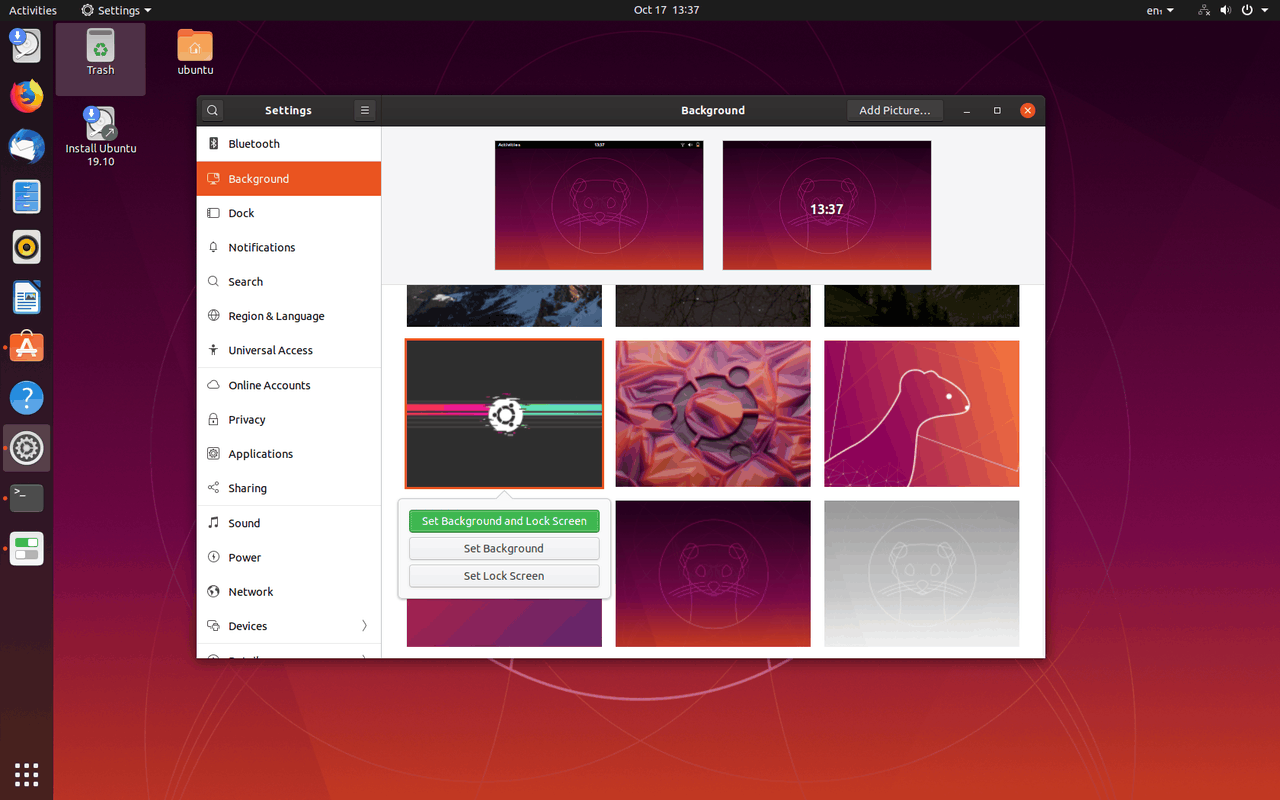This screenshot has height=800, width=1280.
Task: Open LibreOffice Writer from the dock
Action: 27,297
